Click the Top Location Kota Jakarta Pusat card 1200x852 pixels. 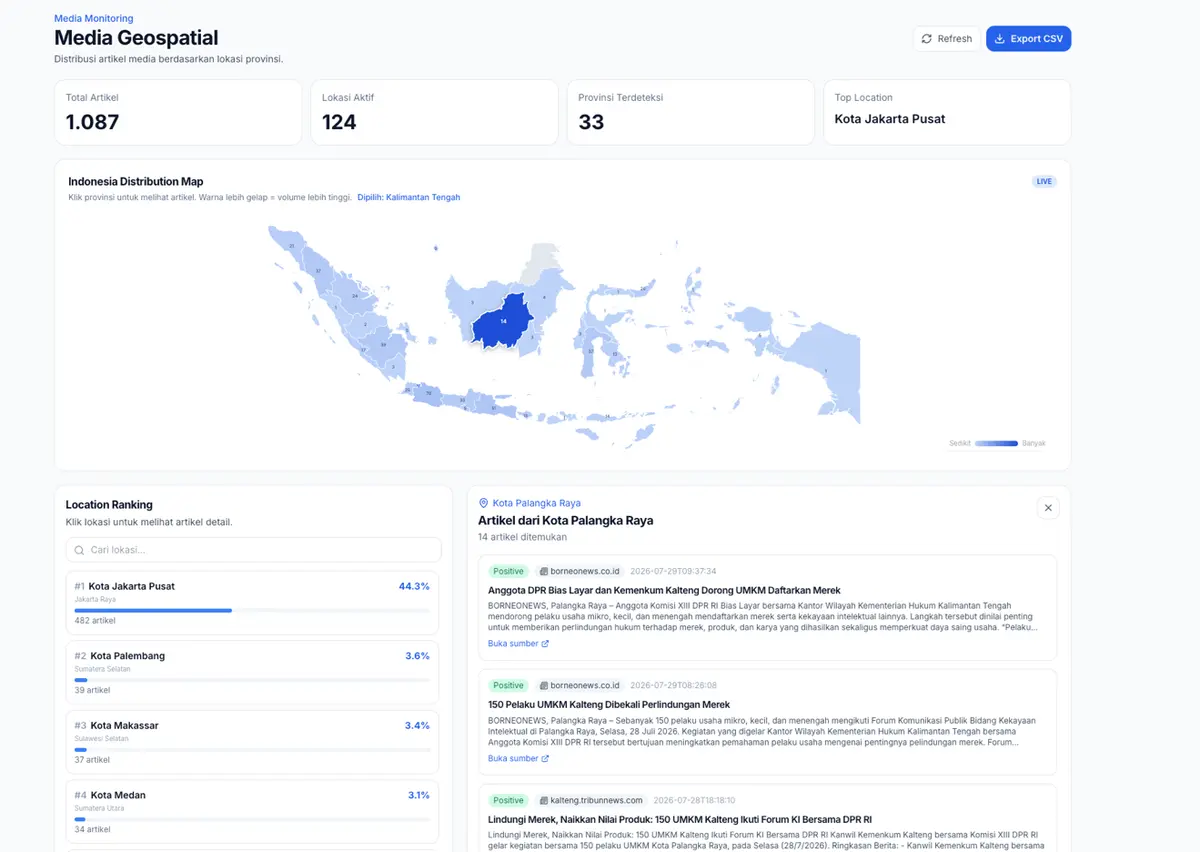point(947,112)
